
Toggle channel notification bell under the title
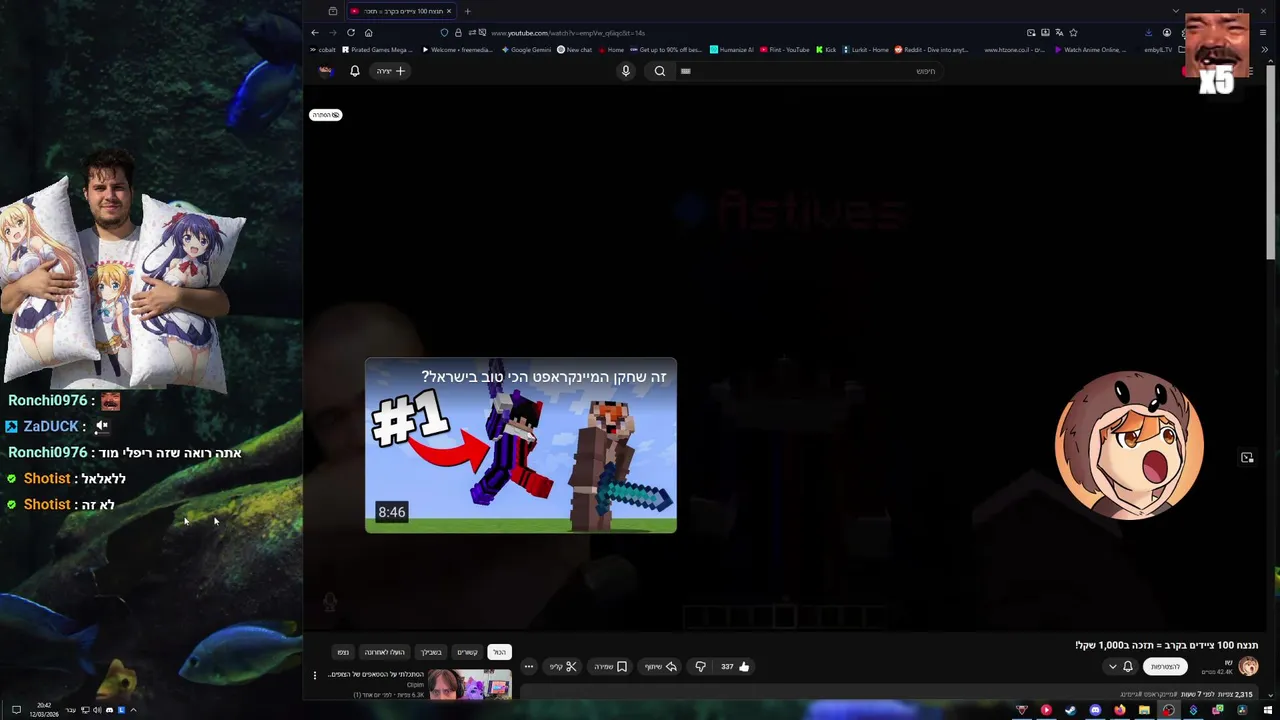tap(1127, 666)
